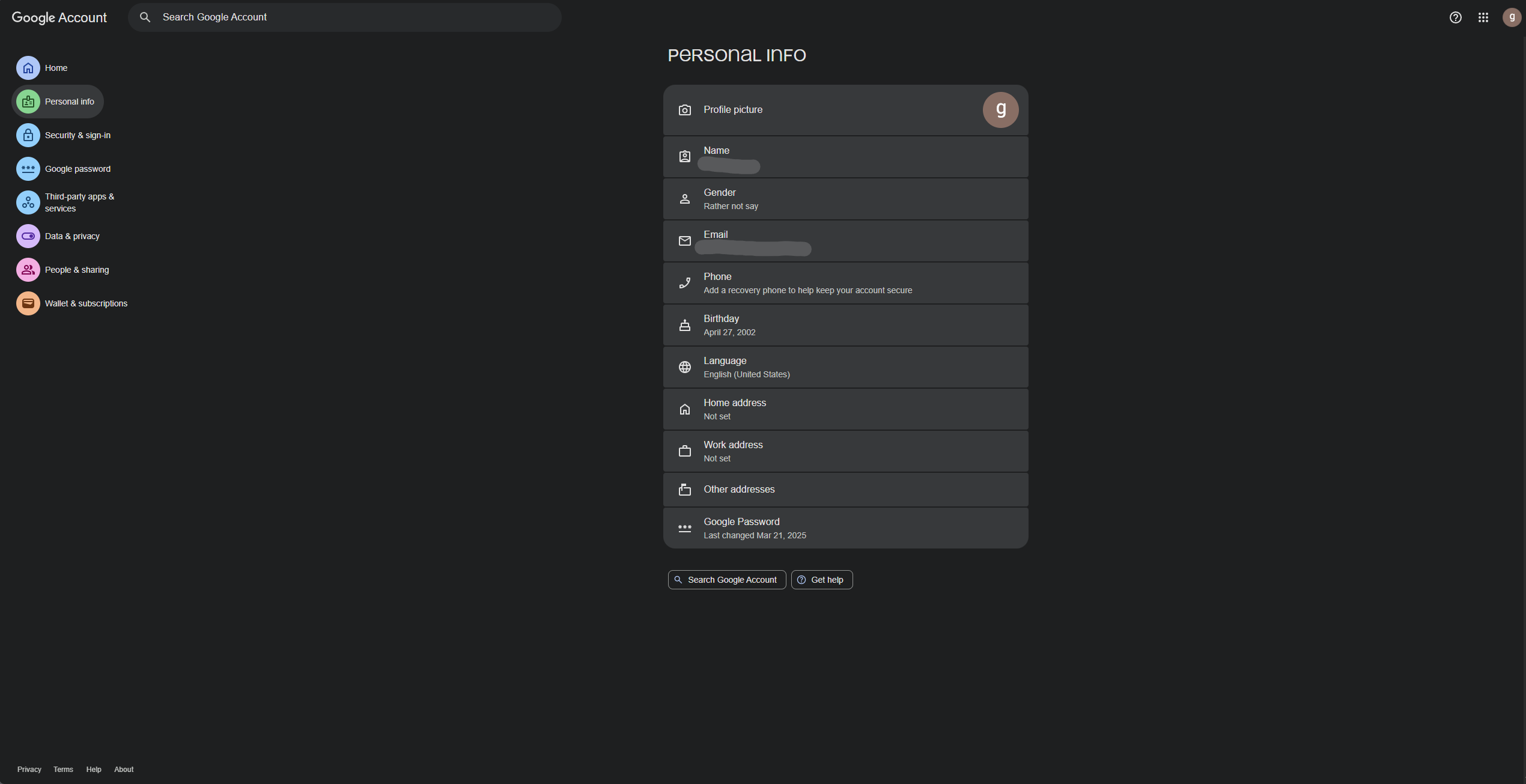Viewport: 1526px width, 784px height.
Task: Open the Birthday row
Action: [x=845, y=325]
